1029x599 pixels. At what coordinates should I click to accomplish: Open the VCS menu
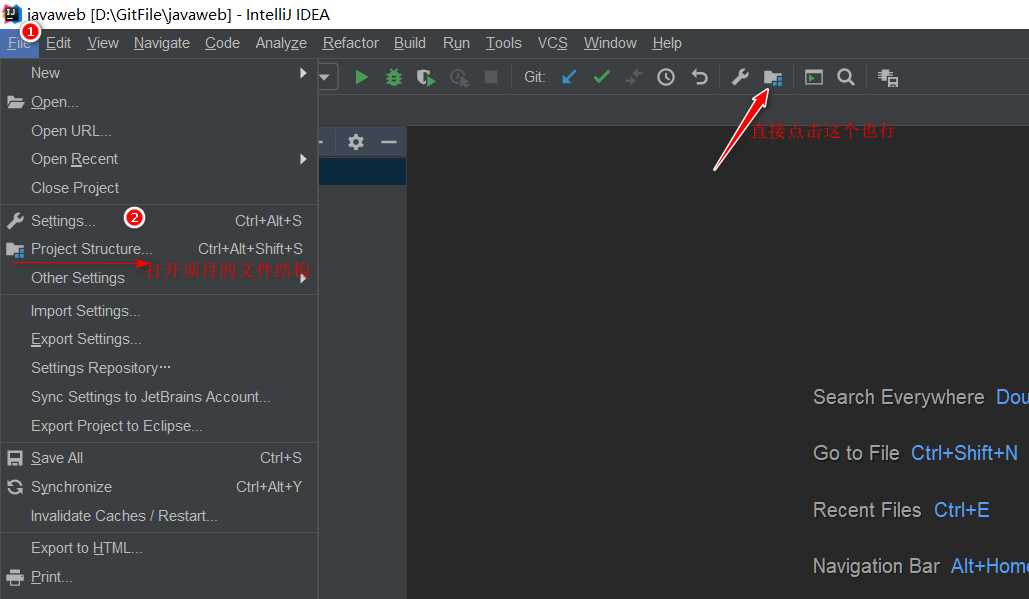[x=553, y=43]
